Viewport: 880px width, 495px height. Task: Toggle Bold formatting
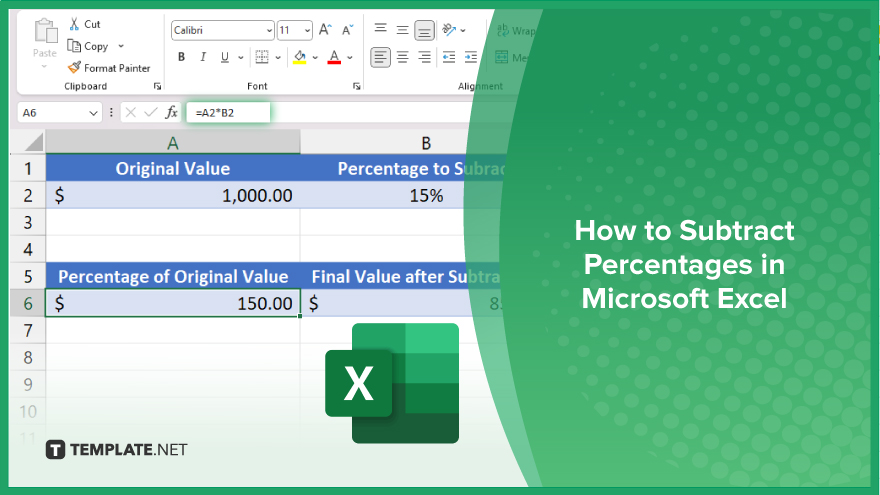[181, 57]
